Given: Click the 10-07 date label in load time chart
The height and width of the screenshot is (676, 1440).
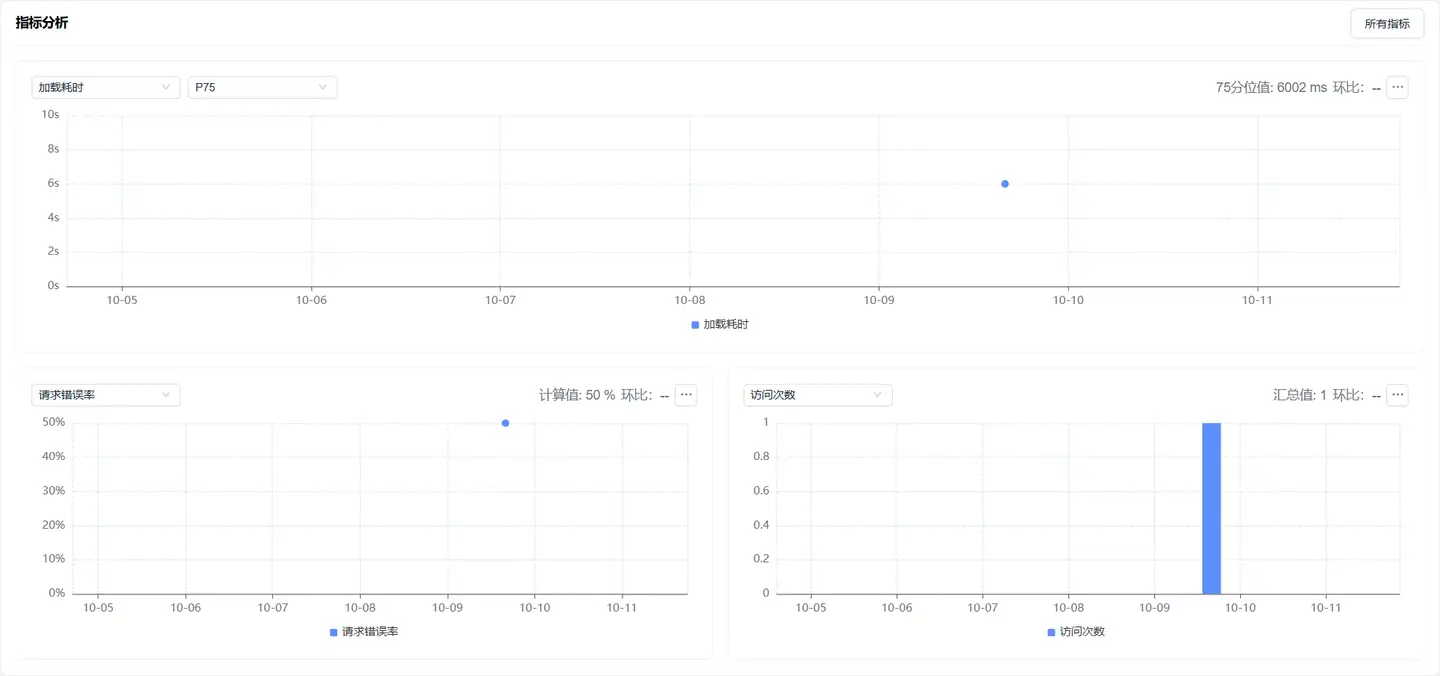Looking at the screenshot, I should click(500, 300).
